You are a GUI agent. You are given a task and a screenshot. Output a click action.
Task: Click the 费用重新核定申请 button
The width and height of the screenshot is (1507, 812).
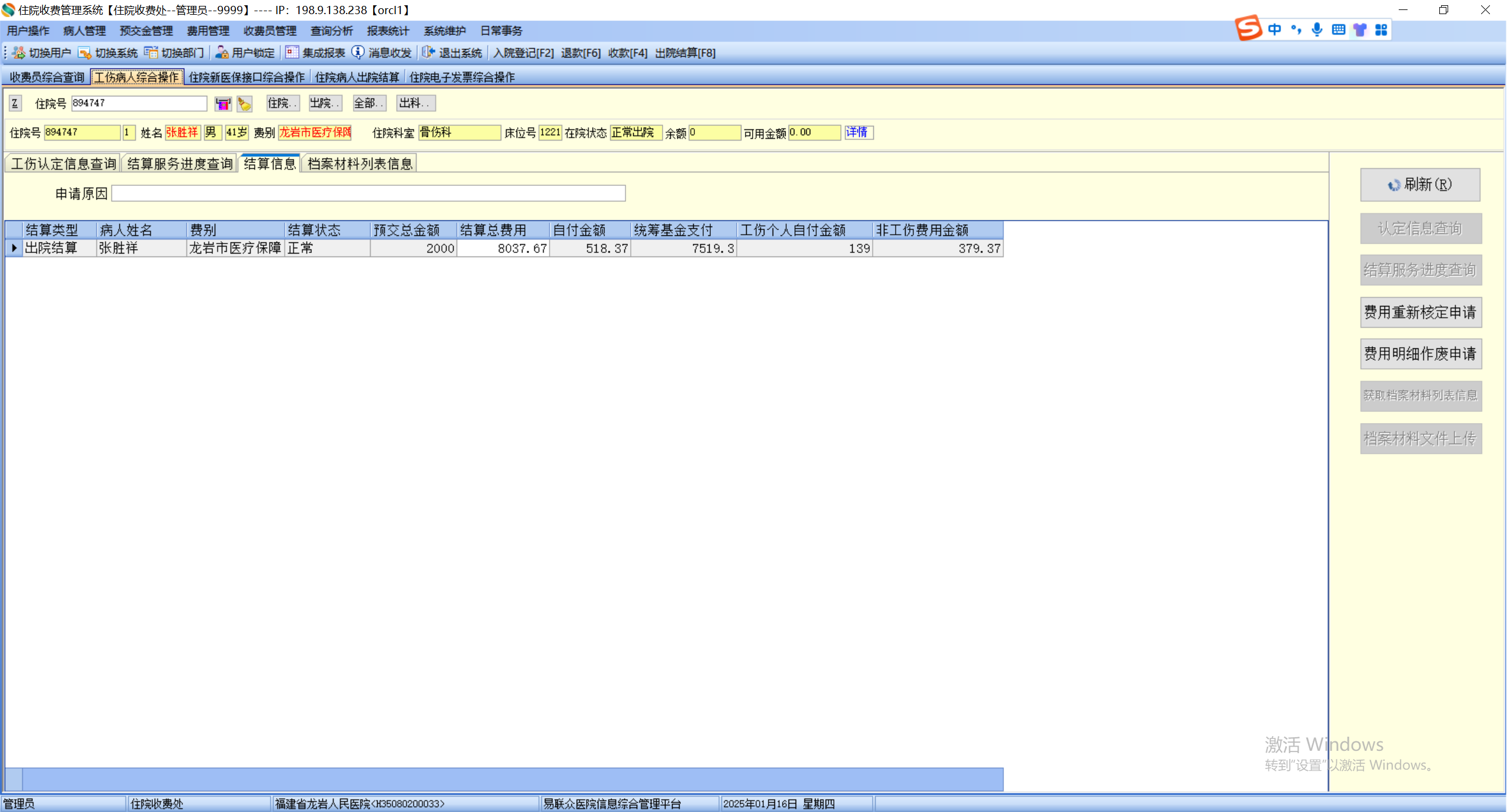(1420, 312)
